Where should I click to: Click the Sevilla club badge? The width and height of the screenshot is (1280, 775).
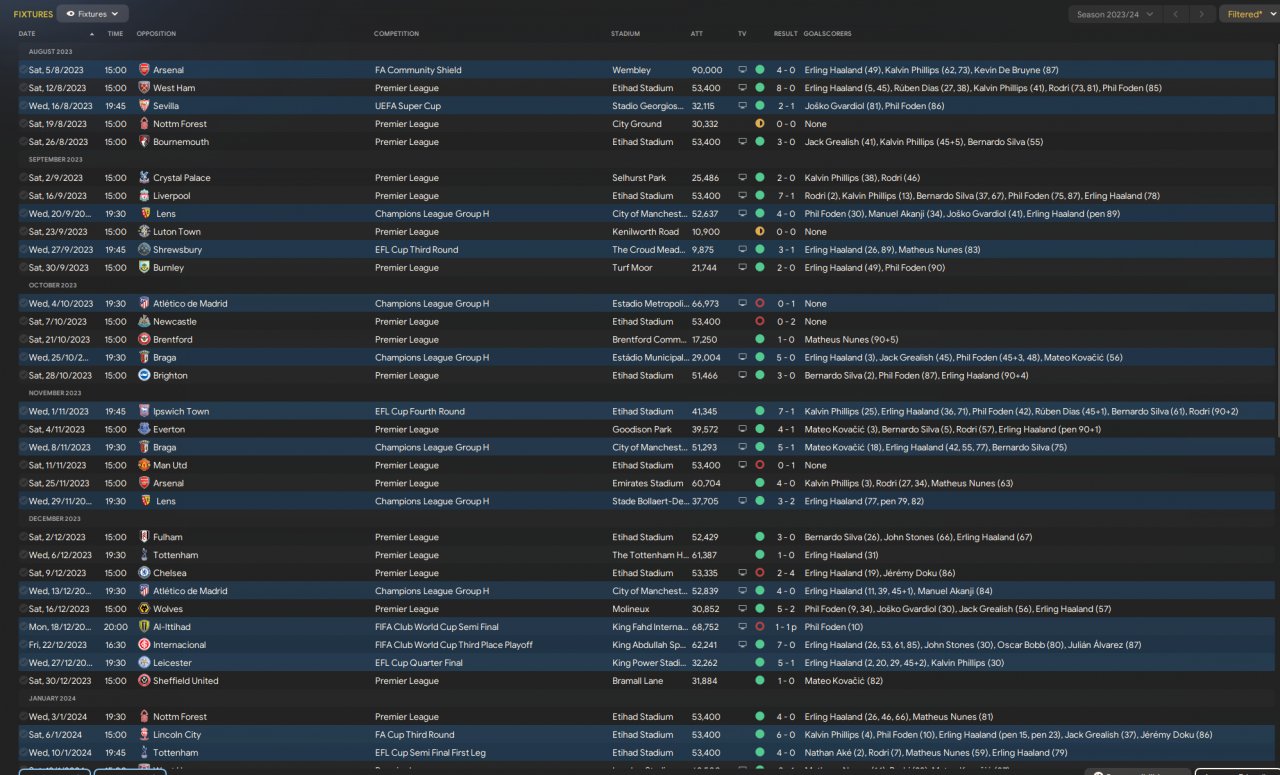tap(144, 106)
